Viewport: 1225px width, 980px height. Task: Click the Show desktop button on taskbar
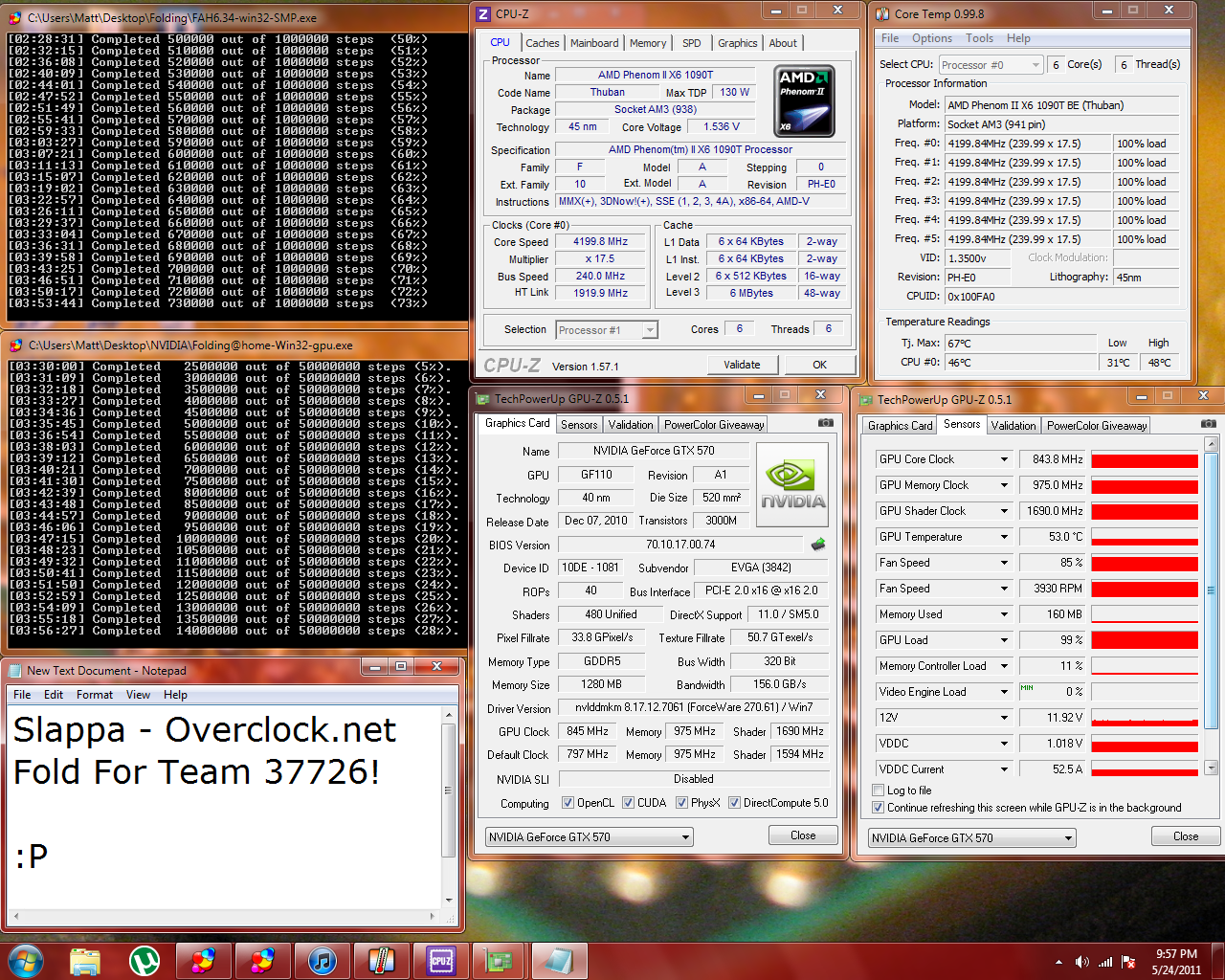coord(1218,961)
